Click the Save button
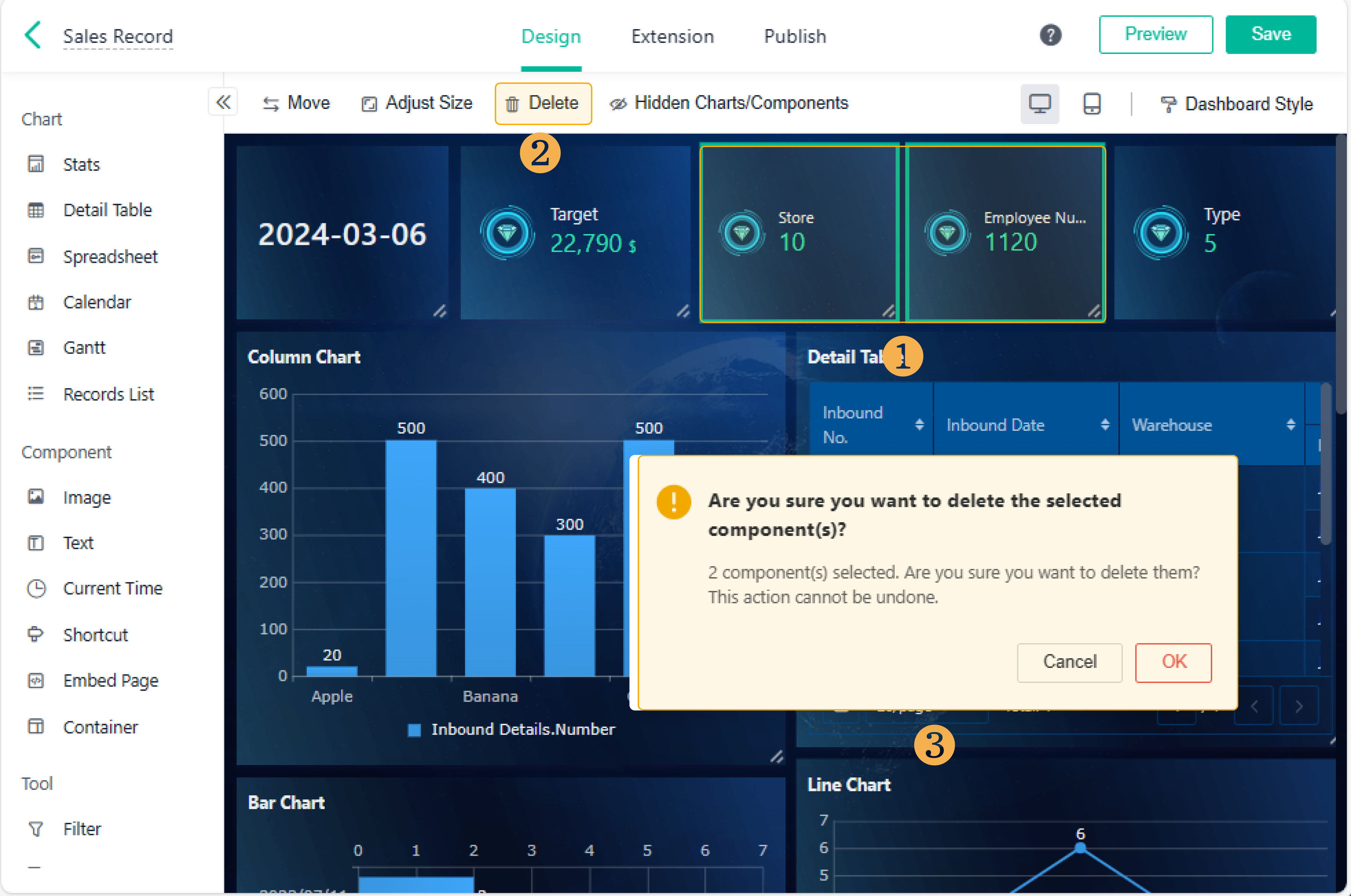Viewport: 1351px width, 896px height. tap(1270, 34)
